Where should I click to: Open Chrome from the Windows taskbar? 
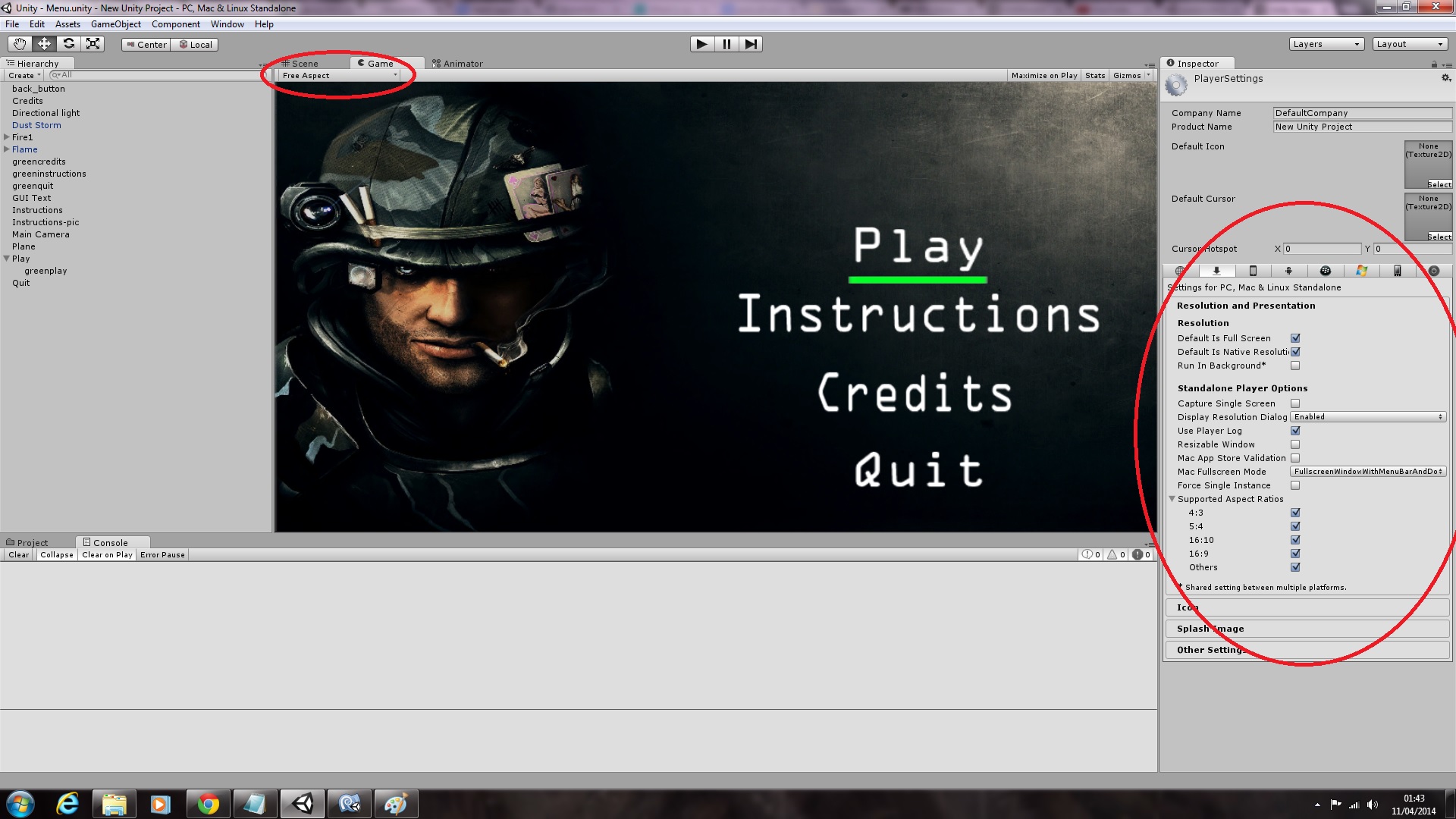tap(208, 804)
